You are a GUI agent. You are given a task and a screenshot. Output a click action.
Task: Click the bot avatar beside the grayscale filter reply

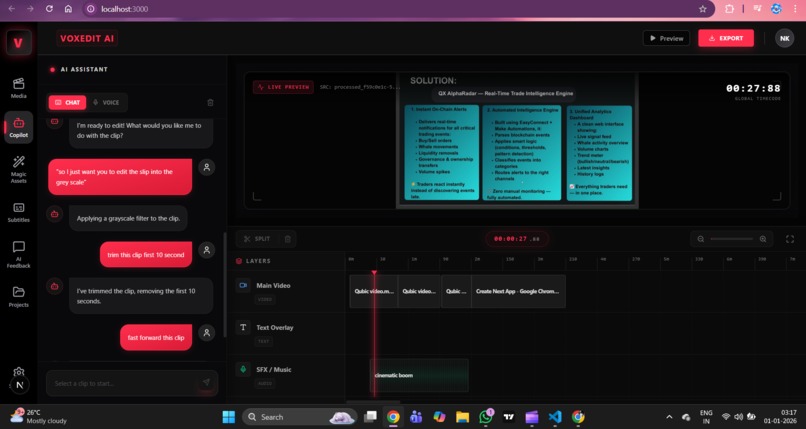(54, 214)
